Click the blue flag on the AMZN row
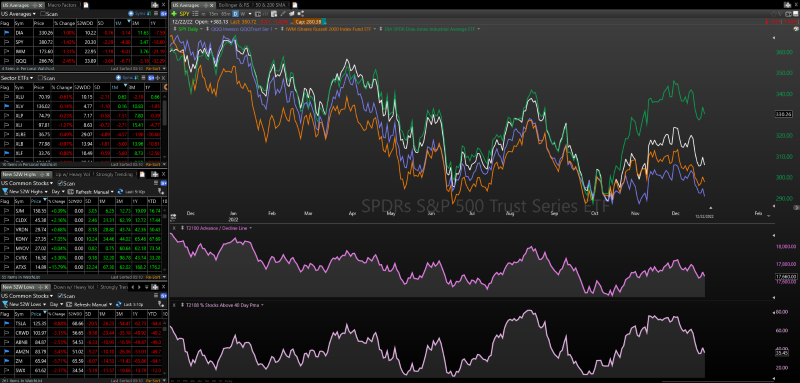The height and width of the screenshot is (383, 800). pyautogui.click(x=7, y=351)
